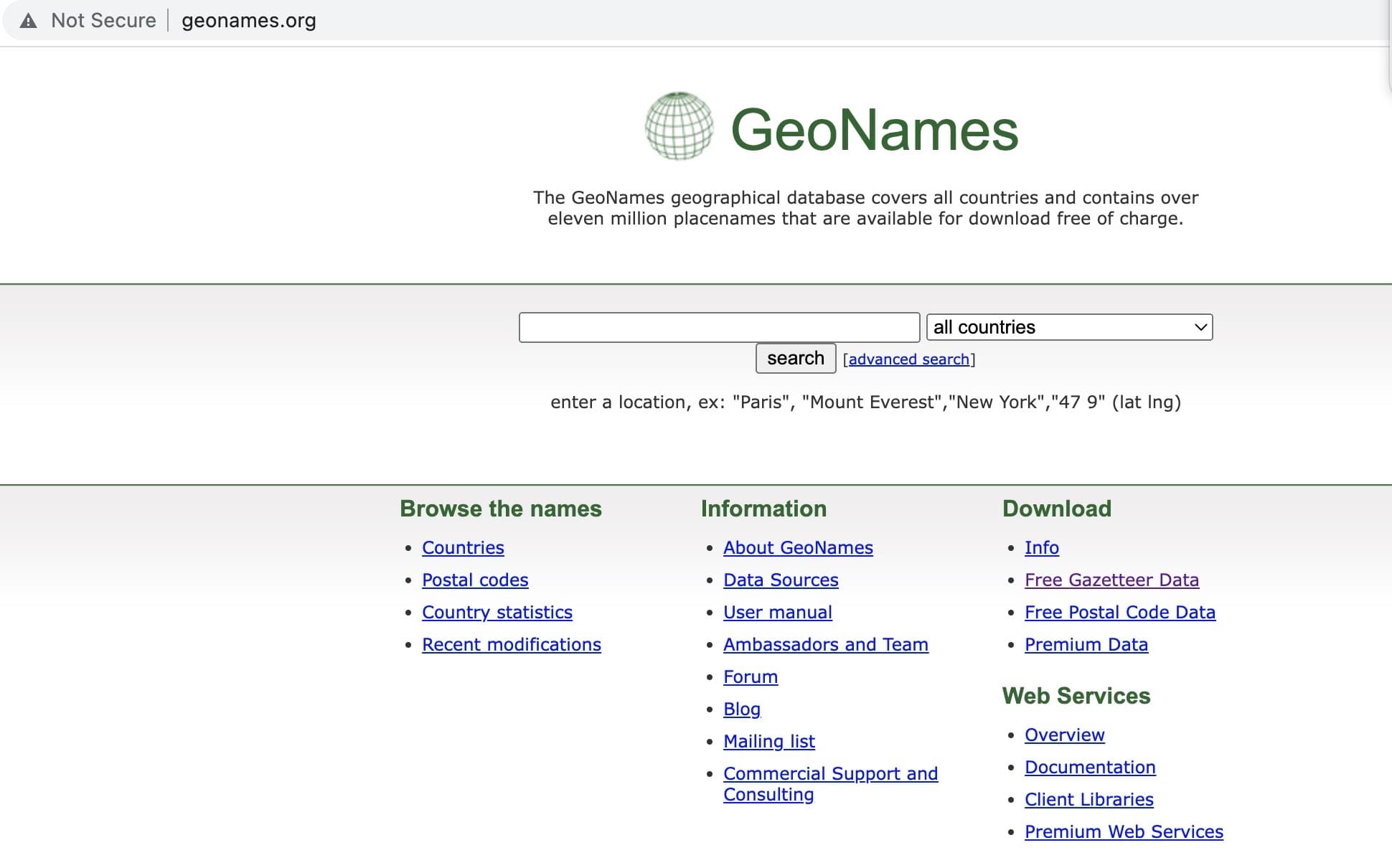Click Free Gazetteer Data link
The width and height of the screenshot is (1392, 868).
1111,580
